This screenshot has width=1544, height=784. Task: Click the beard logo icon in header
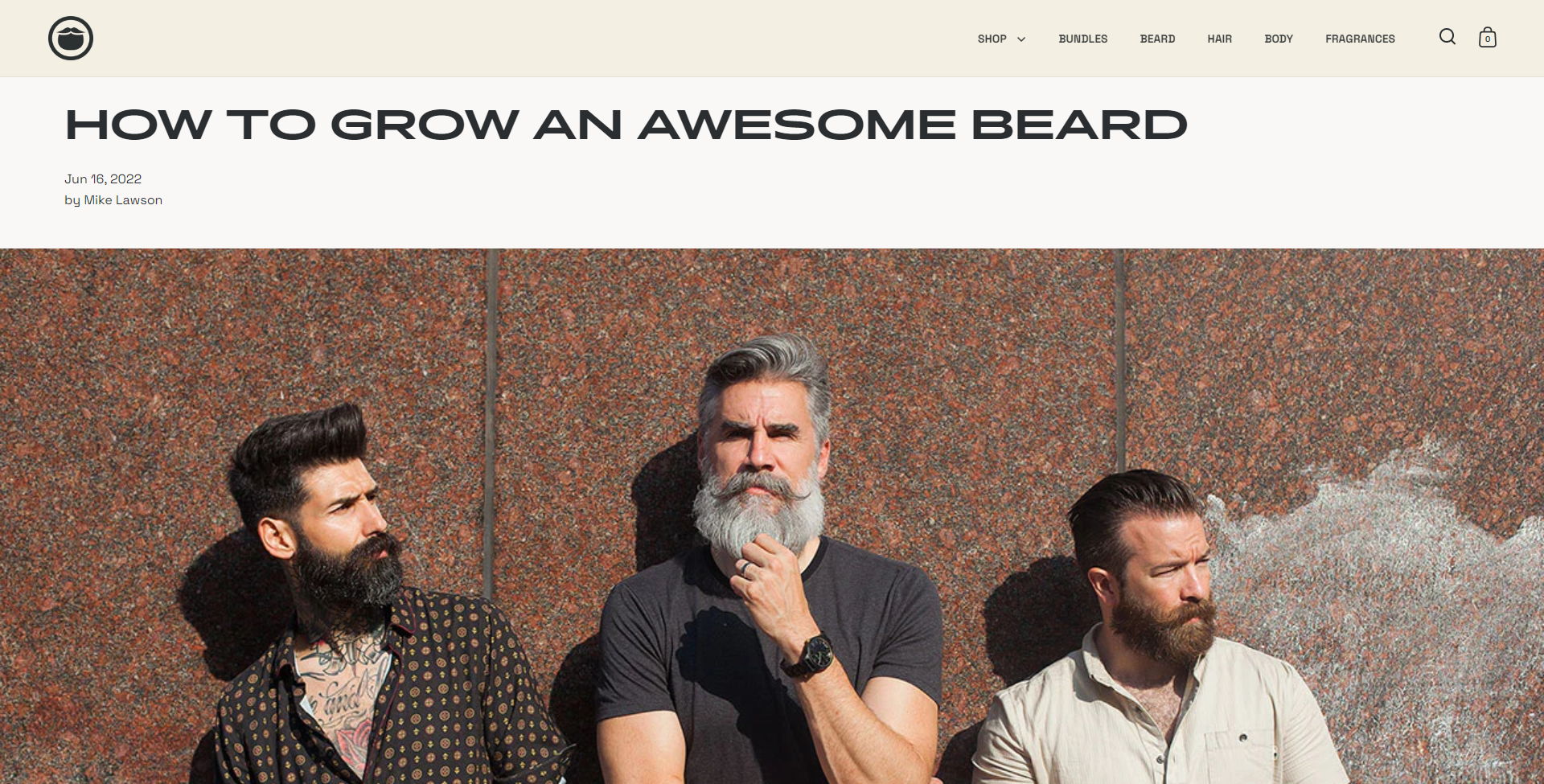(x=71, y=38)
